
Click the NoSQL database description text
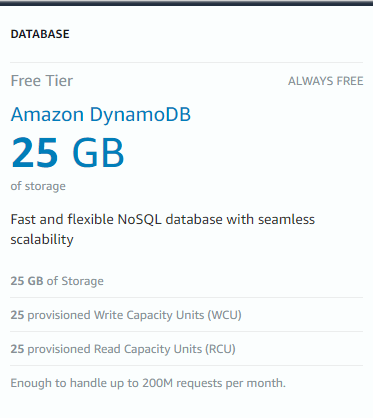pyautogui.click(x=163, y=229)
